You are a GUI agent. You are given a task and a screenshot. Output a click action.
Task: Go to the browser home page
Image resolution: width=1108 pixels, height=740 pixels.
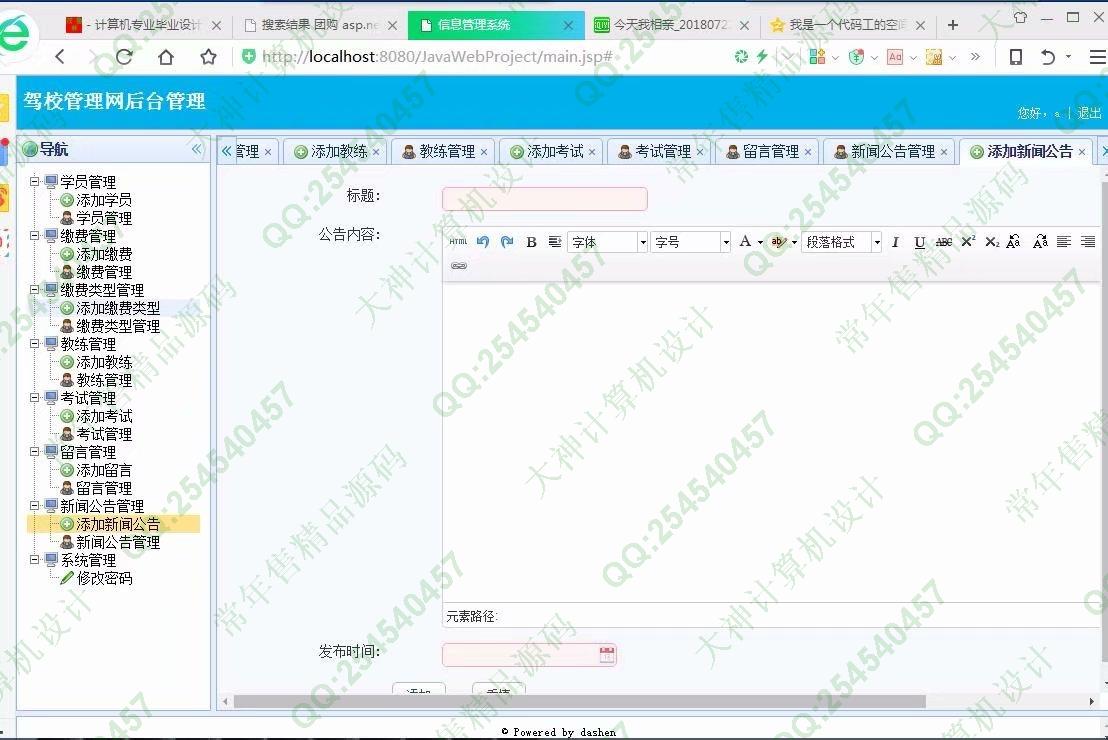click(165, 57)
